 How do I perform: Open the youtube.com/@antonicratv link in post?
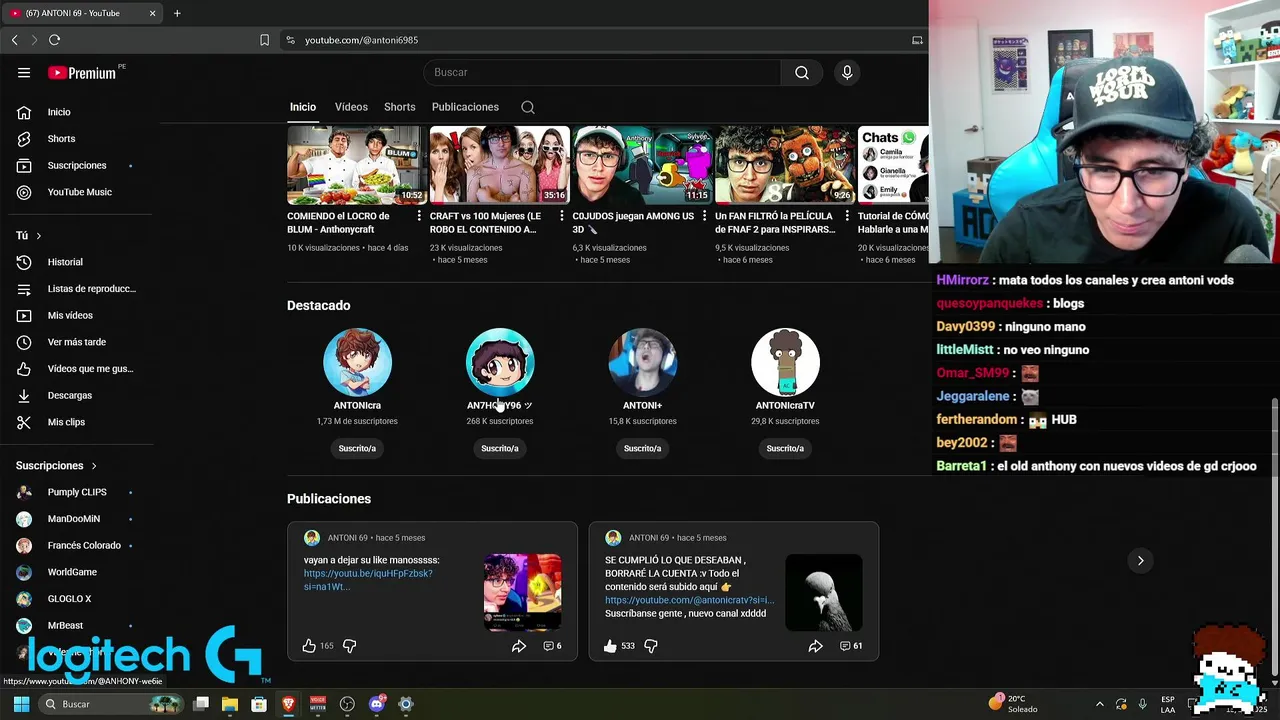(689, 600)
